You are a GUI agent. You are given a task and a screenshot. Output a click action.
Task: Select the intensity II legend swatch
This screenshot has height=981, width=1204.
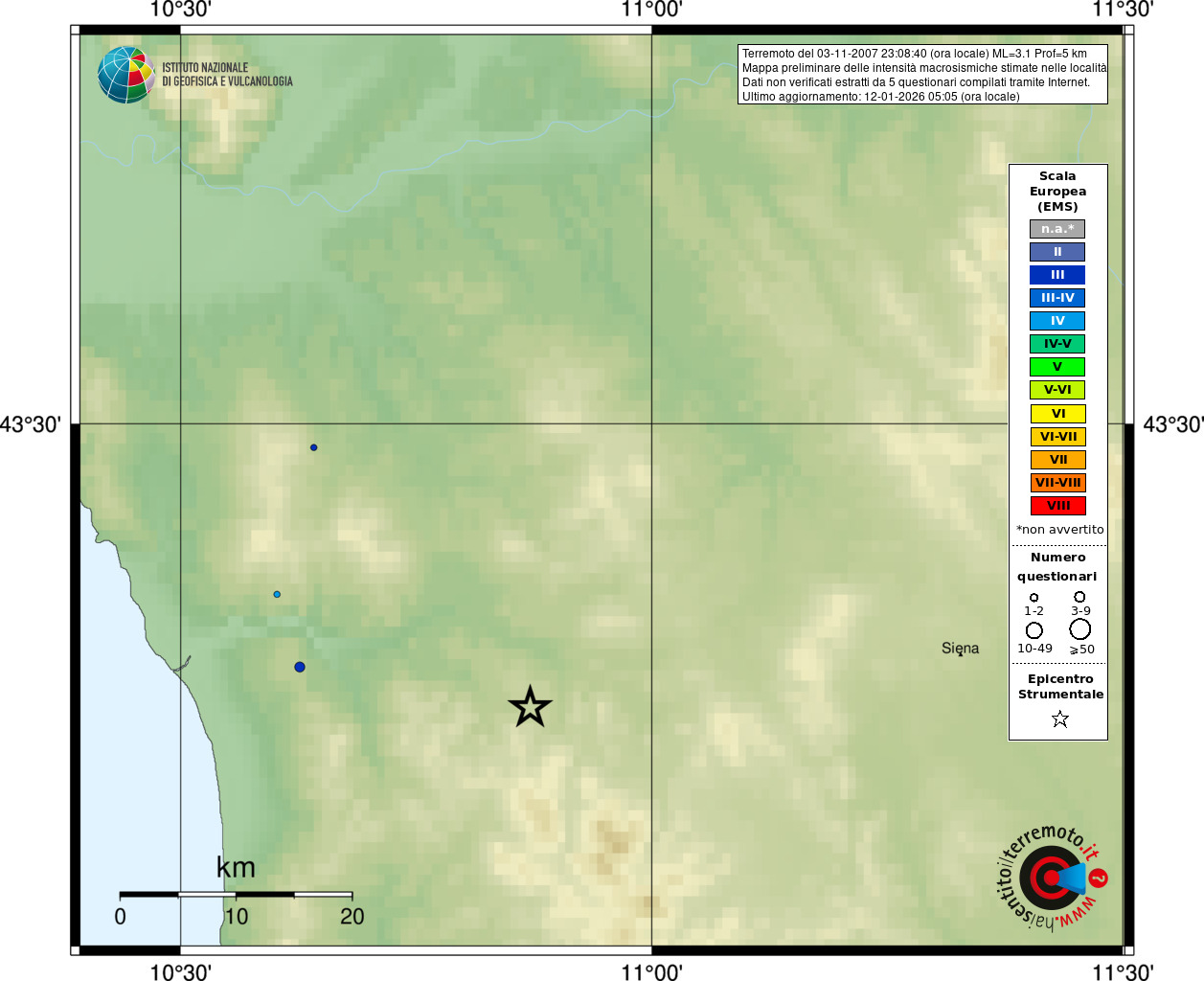[1057, 252]
